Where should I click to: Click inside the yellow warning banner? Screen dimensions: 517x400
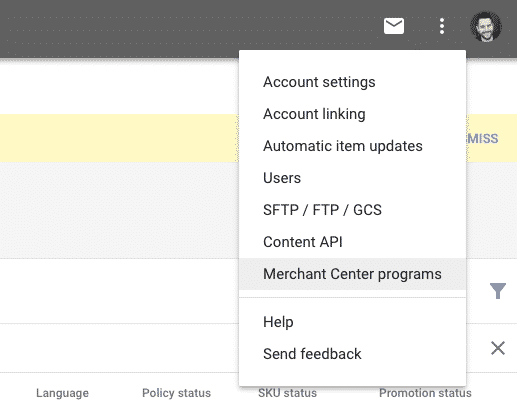click(119, 138)
